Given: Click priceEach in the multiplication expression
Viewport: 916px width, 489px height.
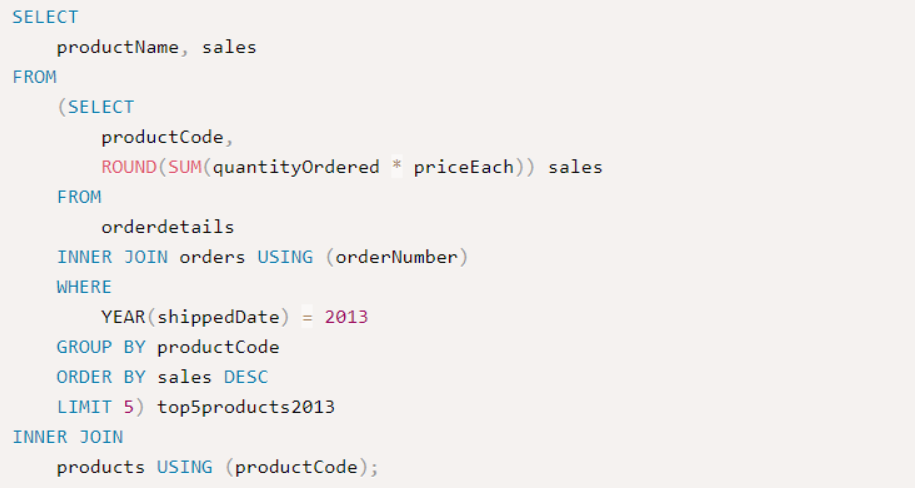Looking at the screenshot, I should tap(464, 167).
